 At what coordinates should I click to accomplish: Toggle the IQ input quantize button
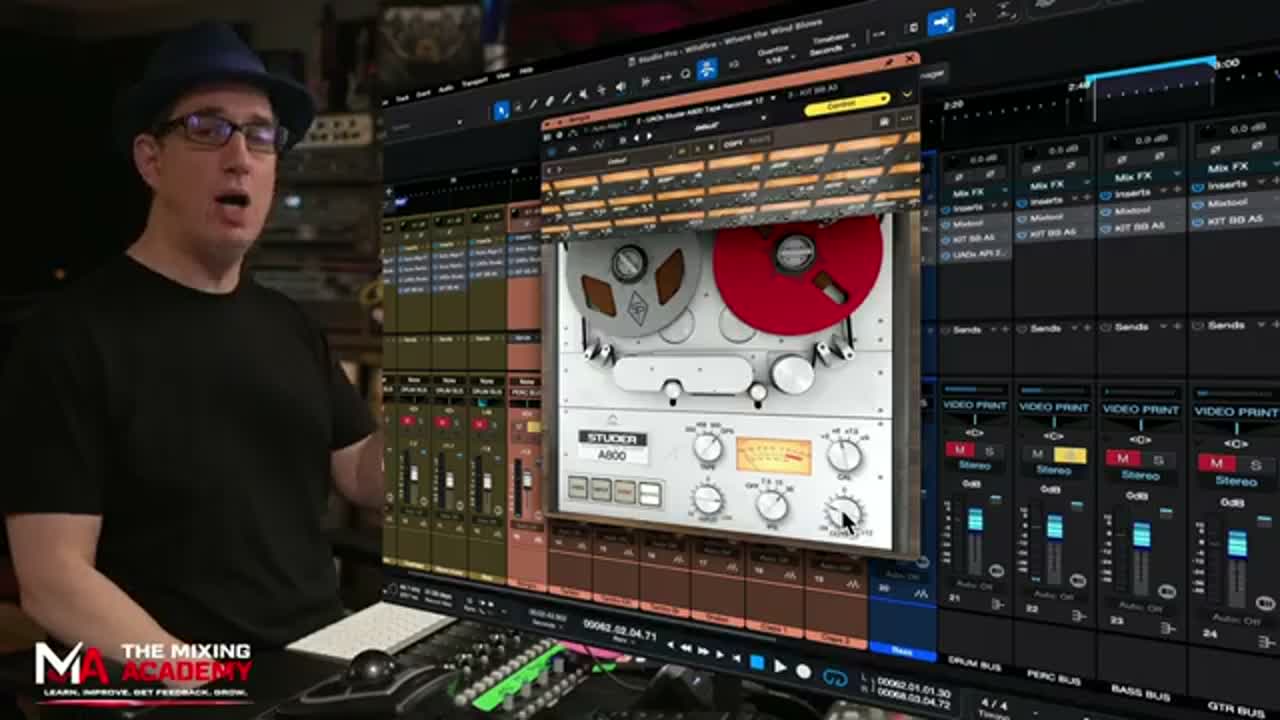(x=734, y=64)
